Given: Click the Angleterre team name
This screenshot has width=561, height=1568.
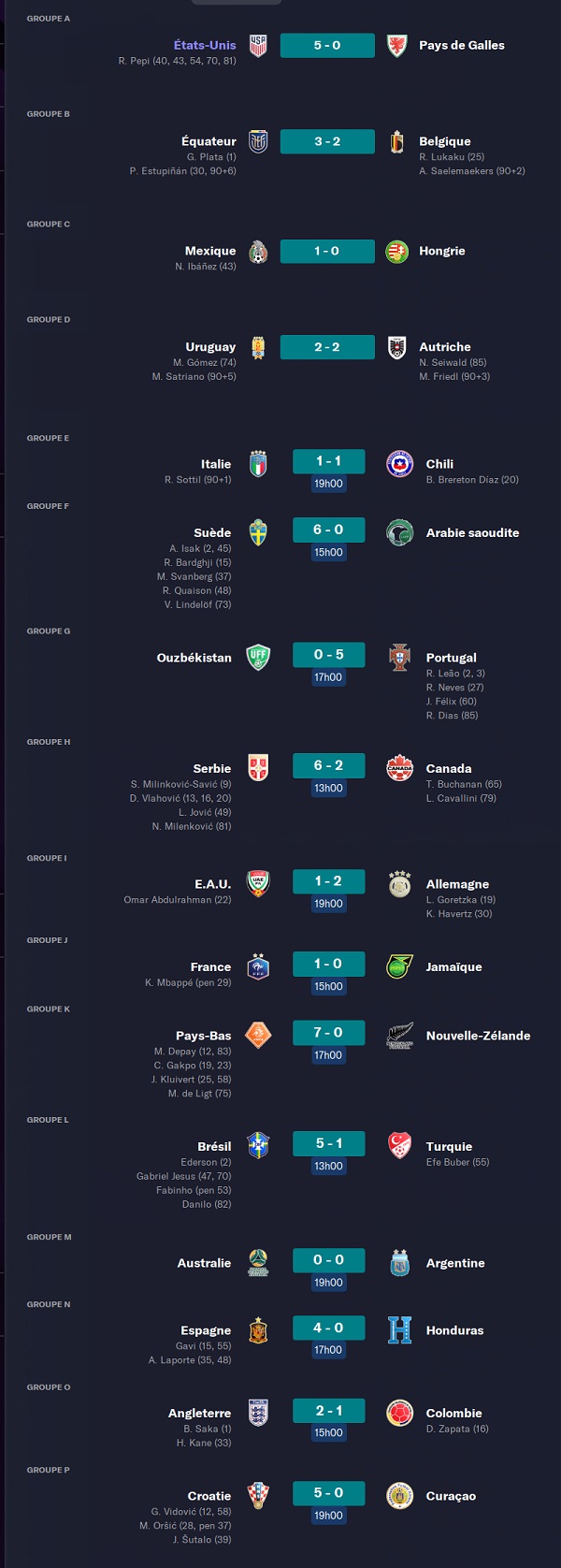Looking at the screenshot, I should click(x=199, y=1413).
